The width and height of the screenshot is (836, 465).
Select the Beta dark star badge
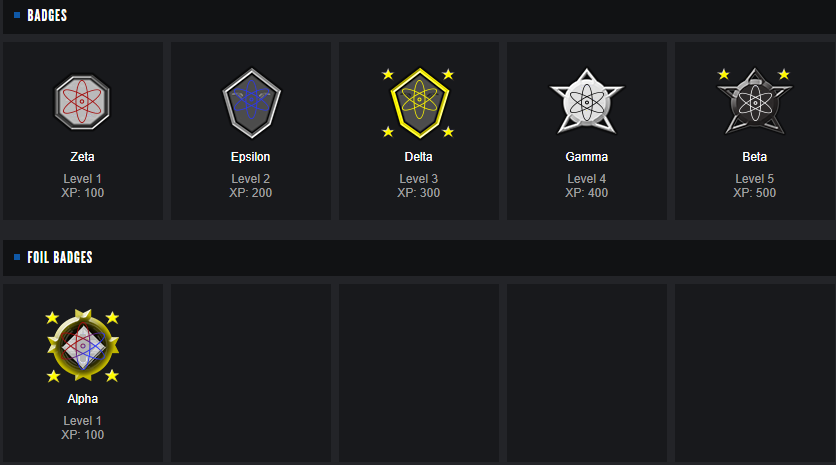pos(754,102)
